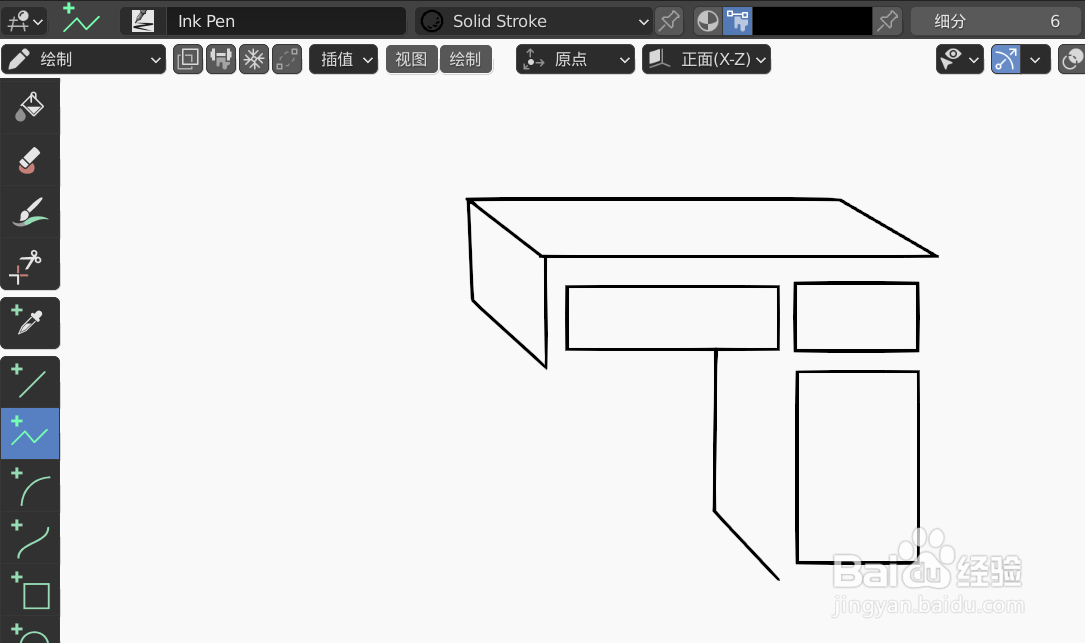Viewport: 1085px width, 643px height.
Task: Toggle Draw on Back option
Action: [188, 60]
